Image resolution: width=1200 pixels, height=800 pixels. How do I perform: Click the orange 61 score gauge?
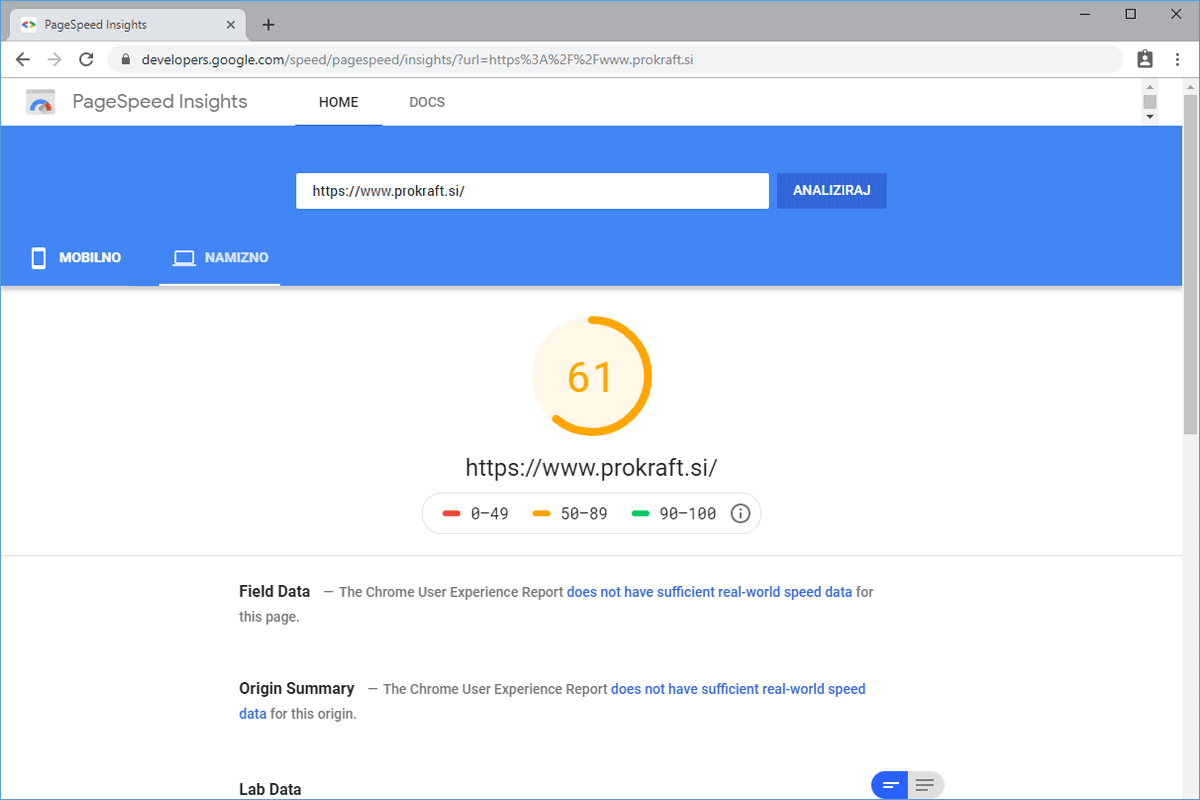click(x=591, y=377)
